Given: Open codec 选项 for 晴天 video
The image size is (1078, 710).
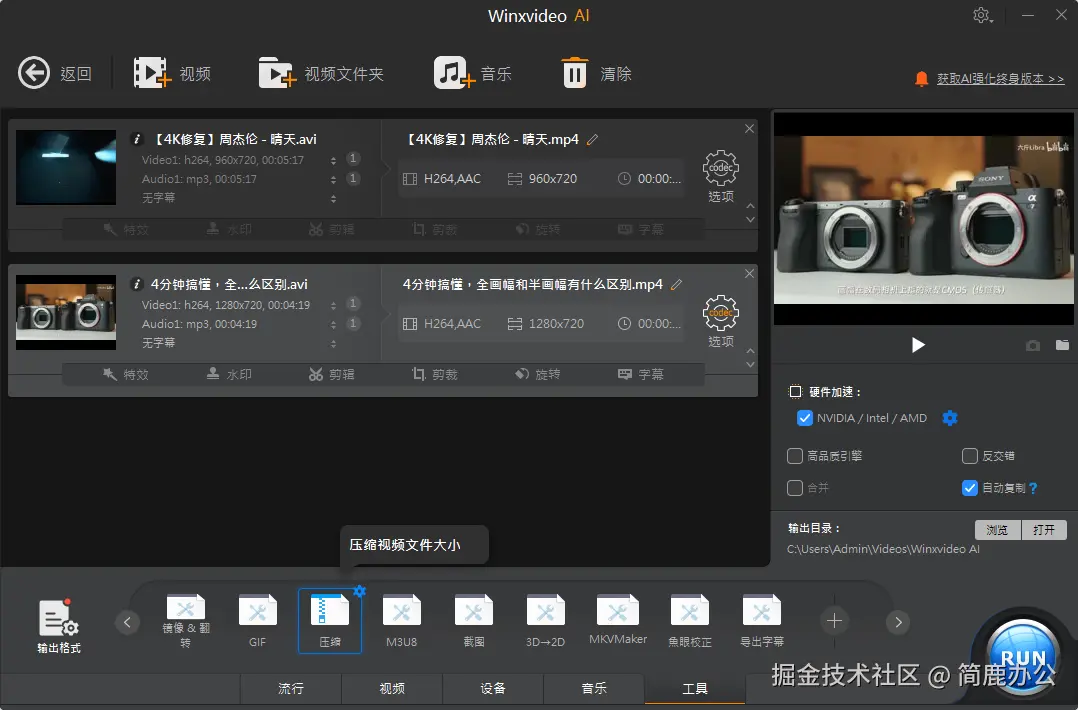Looking at the screenshot, I should 720,176.
